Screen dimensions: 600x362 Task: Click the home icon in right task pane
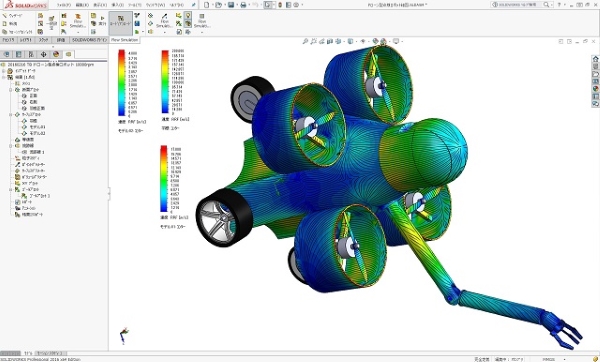coord(595,59)
